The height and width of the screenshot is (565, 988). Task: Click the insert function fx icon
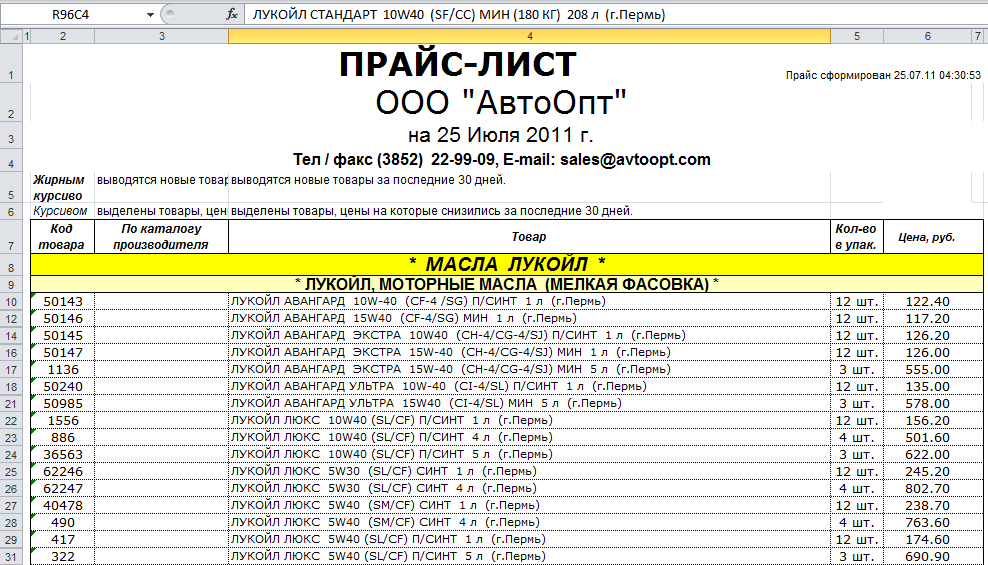232,14
